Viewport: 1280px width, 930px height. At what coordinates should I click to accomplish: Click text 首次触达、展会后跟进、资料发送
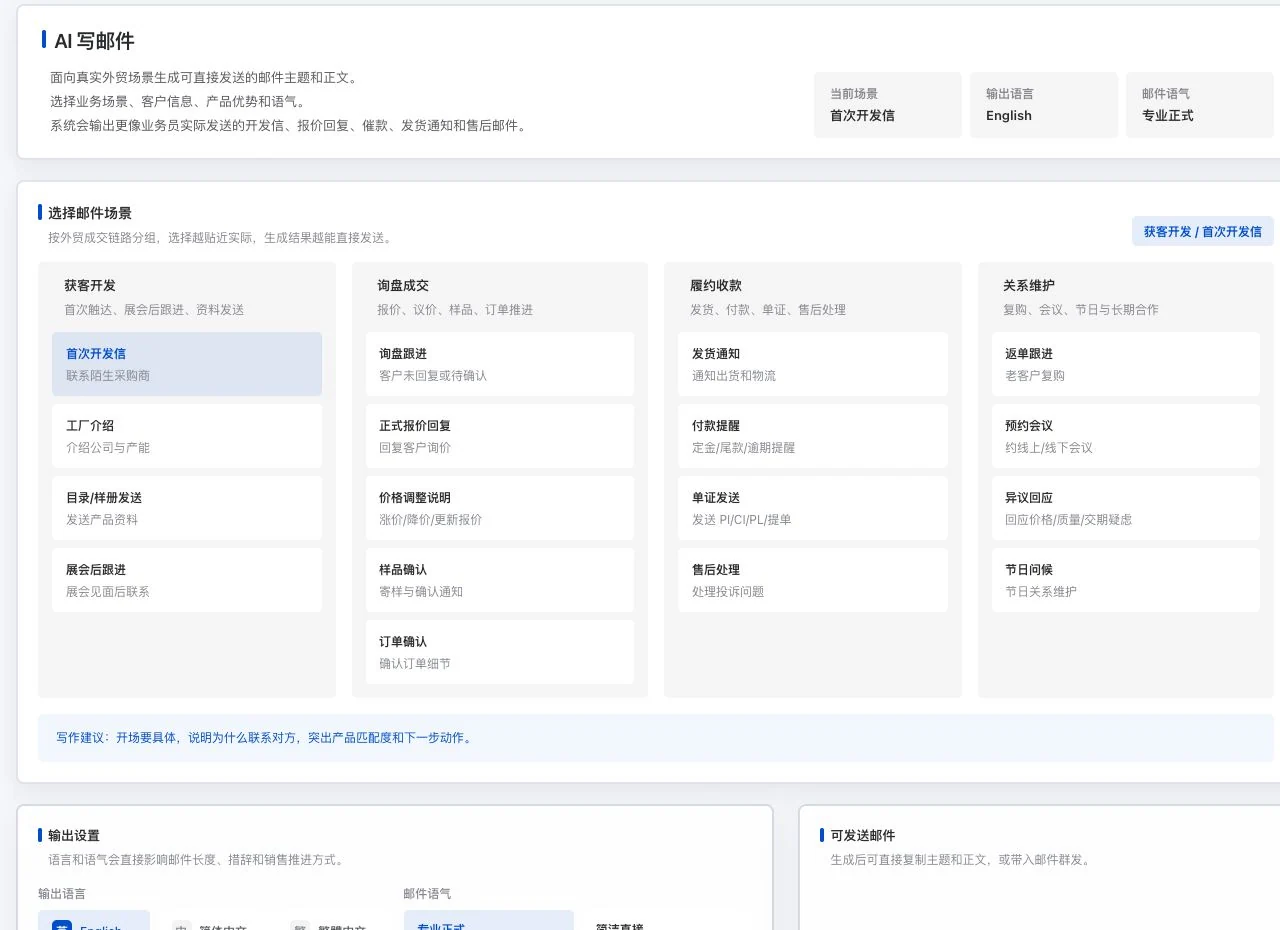pyautogui.click(x=154, y=310)
